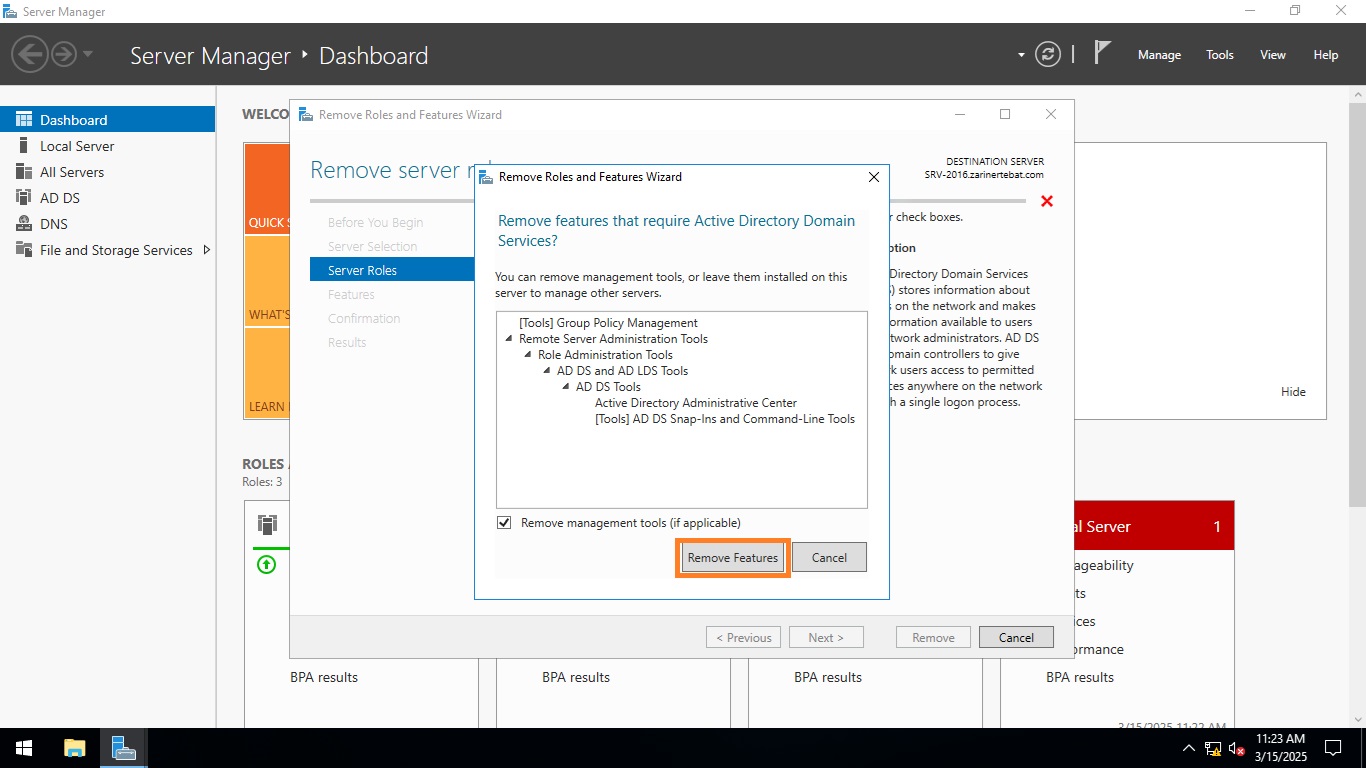Open the View menu
Image resolution: width=1366 pixels, height=768 pixels.
[1273, 55]
